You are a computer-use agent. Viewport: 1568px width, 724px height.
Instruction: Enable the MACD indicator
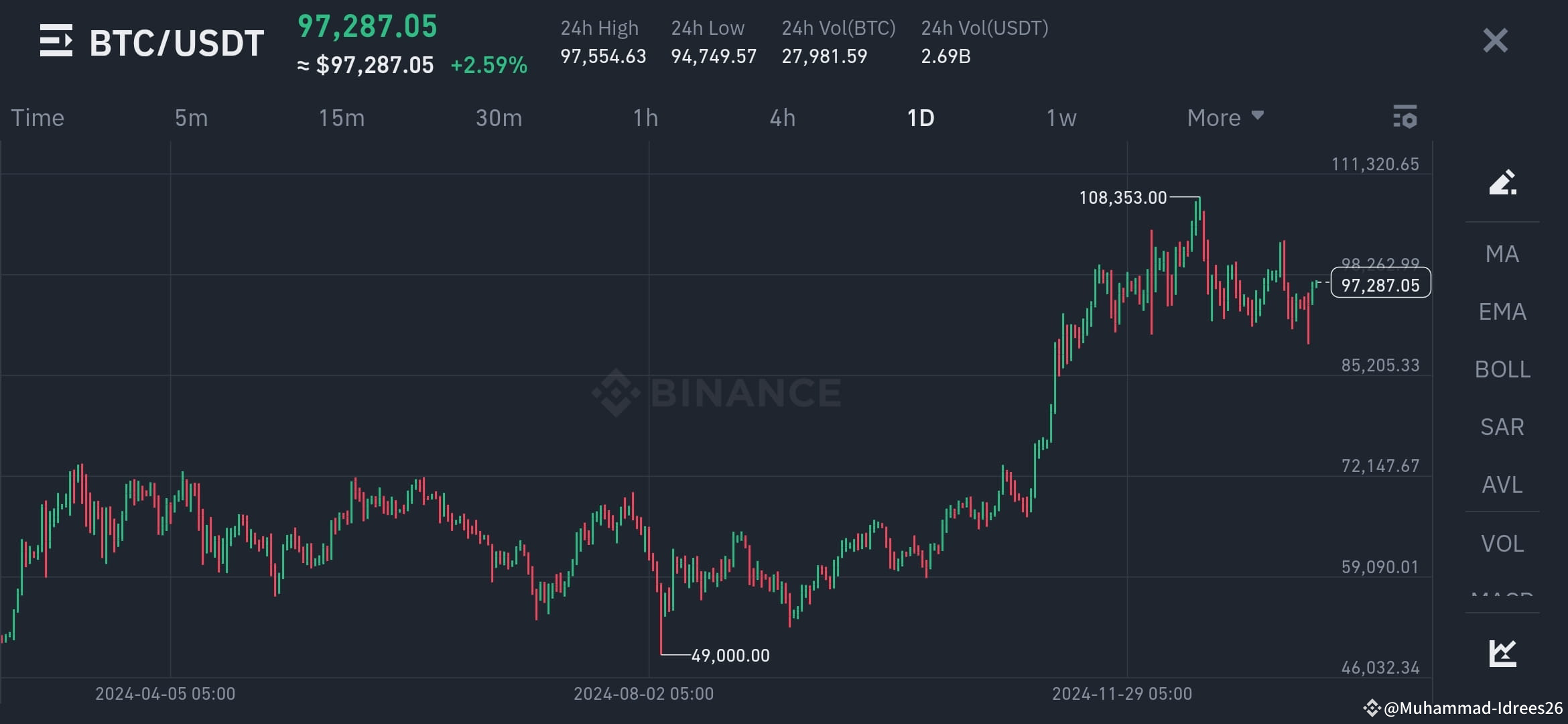(x=1501, y=597)
